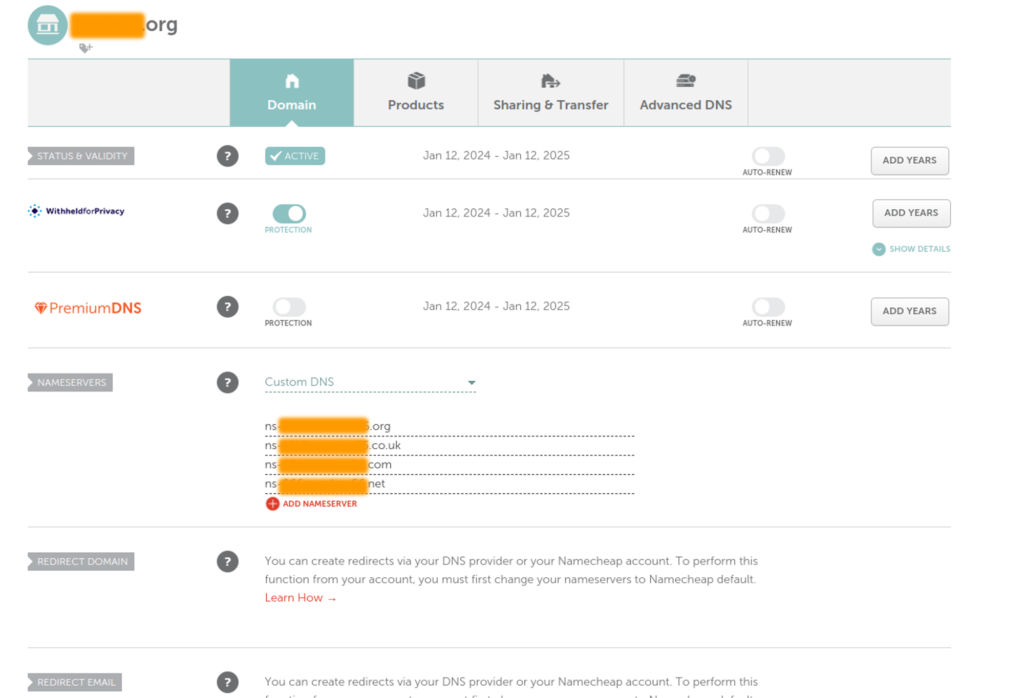Click the help icon next to Redirect Email
The height and width of the screenshot is (698, 1024).
[x=227, y=682]
